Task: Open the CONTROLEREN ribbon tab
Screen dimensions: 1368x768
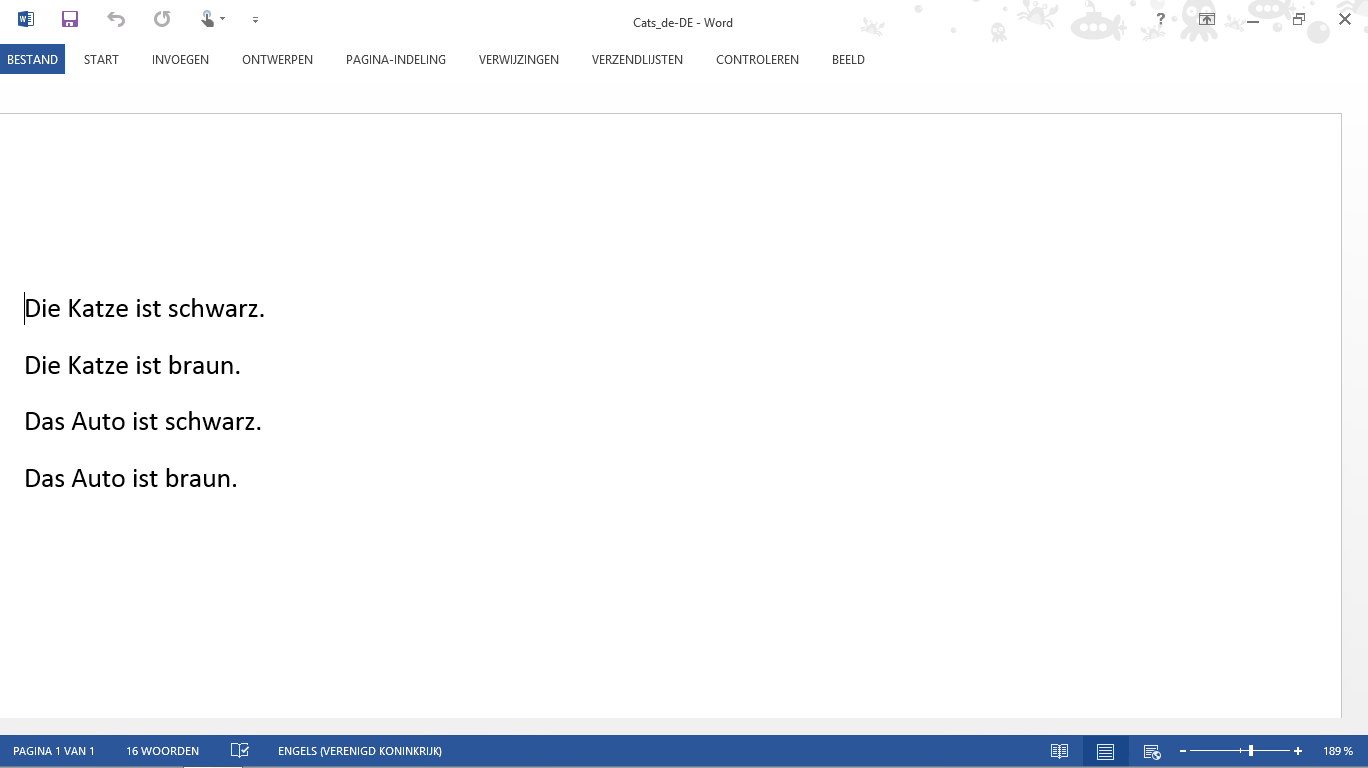Action: [757, 60]
